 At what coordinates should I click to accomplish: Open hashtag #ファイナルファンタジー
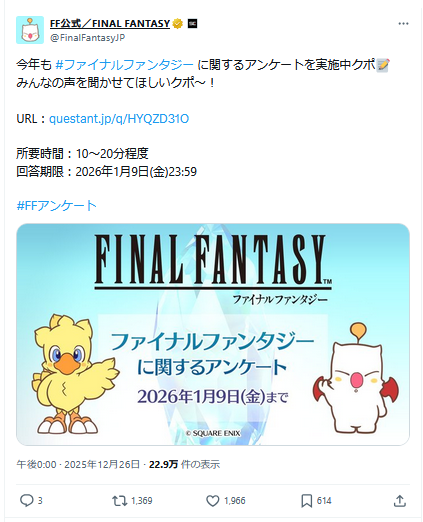pos(124,65)
